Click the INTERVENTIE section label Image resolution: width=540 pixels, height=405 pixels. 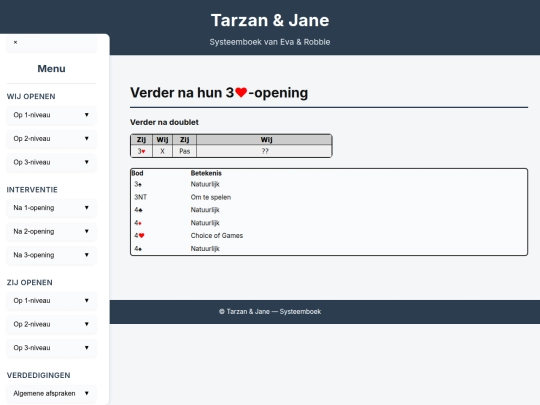32,190
